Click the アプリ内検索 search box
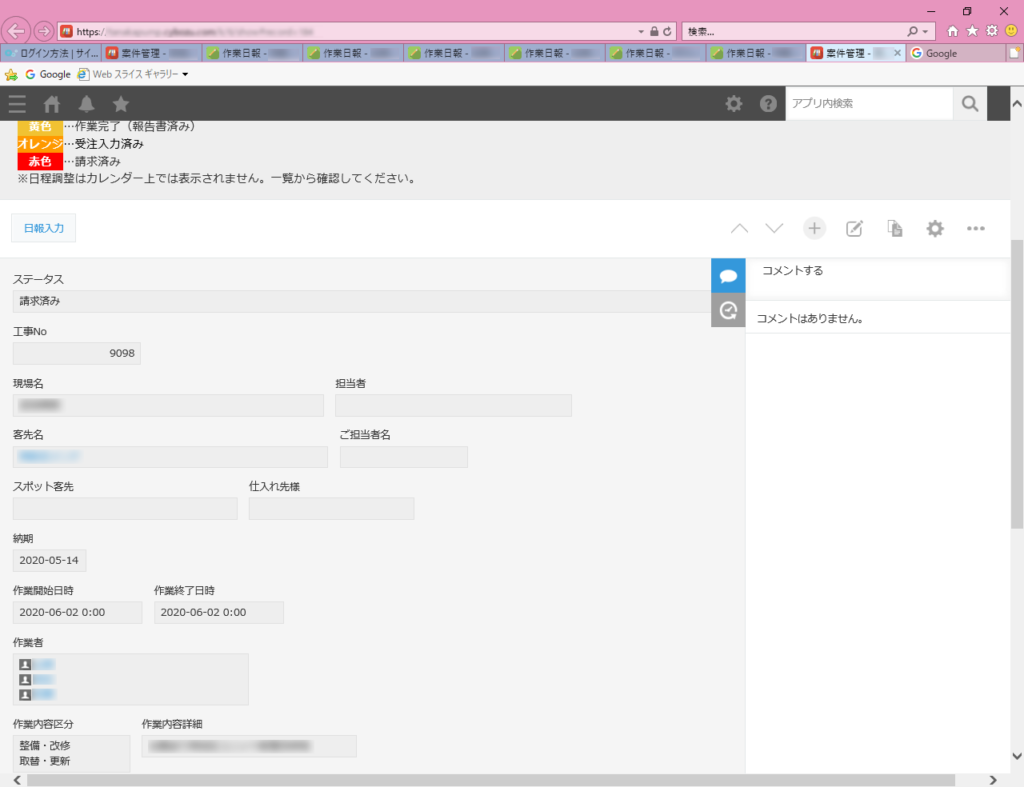Viewport: 1024px width, 787px height. 868,104
